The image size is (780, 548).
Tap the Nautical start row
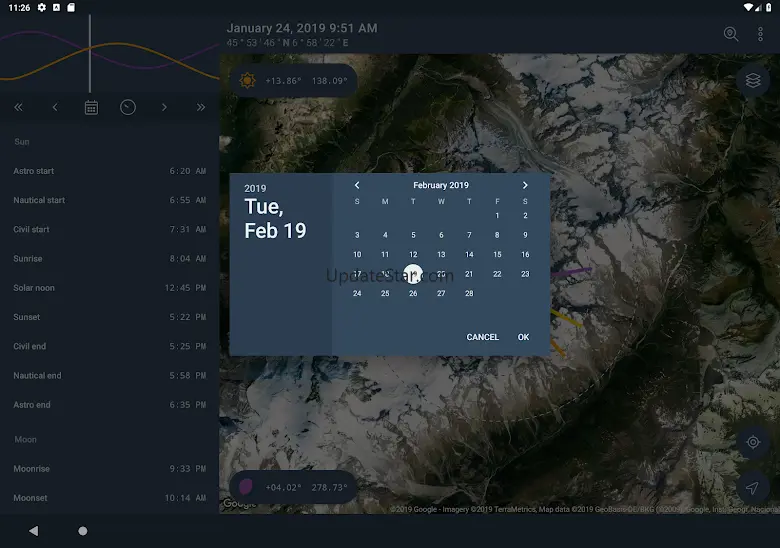(x=109, y=200)
